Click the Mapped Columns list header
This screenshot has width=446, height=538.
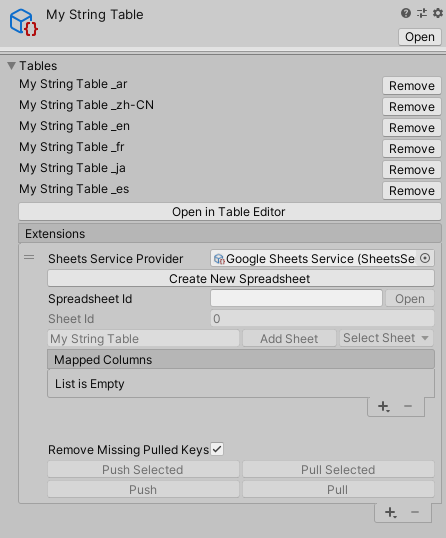tap(241, 359)
